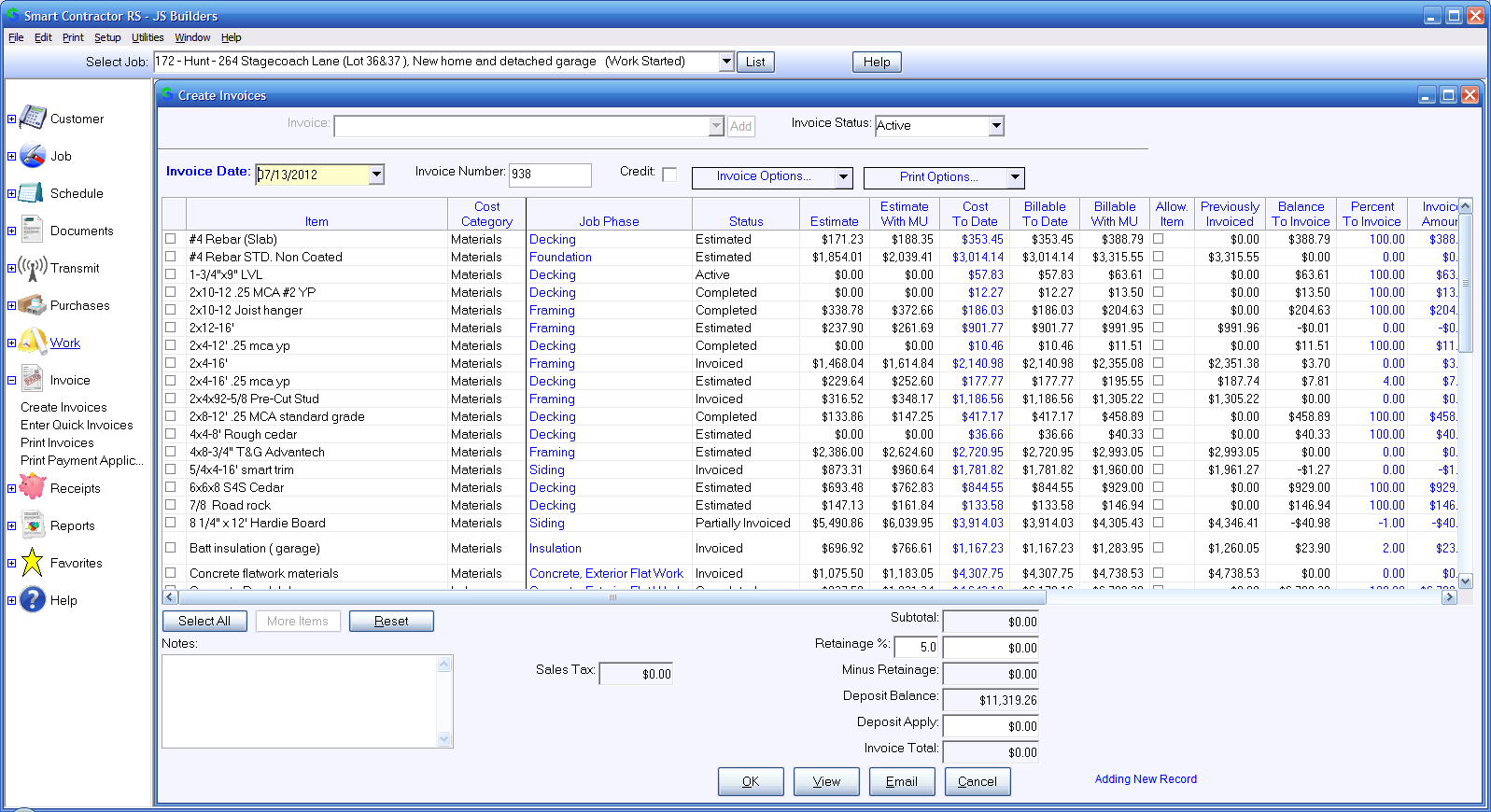Open the Help menu
The height and width of the screenshot is (812, 1491).
[x=231, y=37]
